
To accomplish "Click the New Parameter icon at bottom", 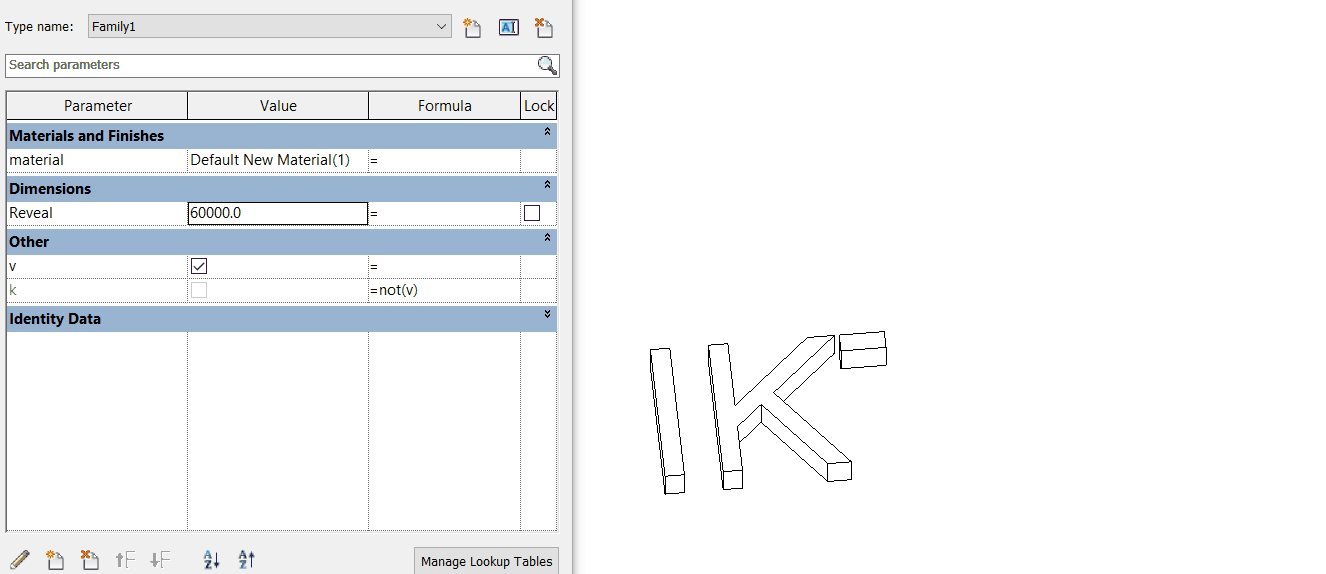I will 55,560.
